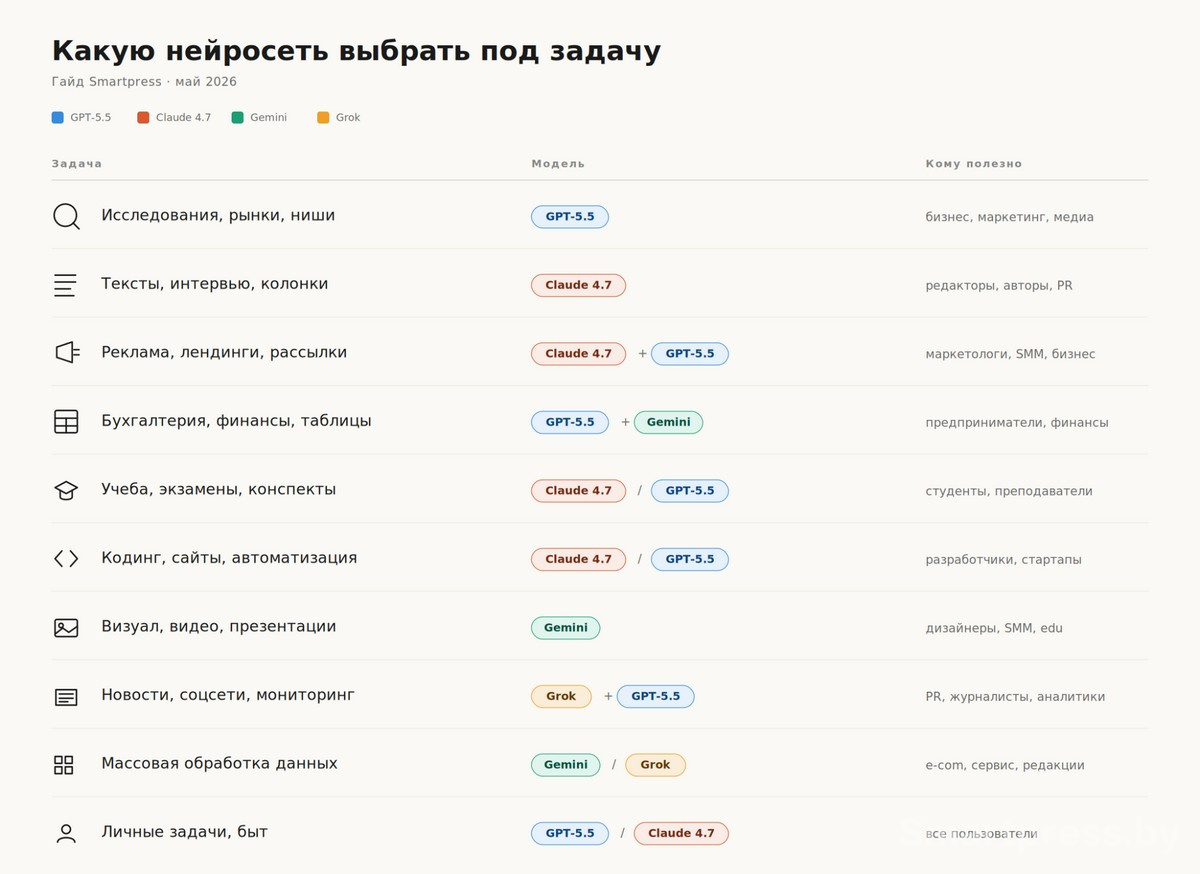Click the text Массовая обработка данных
The height and width of the screenshot is (874, 1200).
point(220,764)
